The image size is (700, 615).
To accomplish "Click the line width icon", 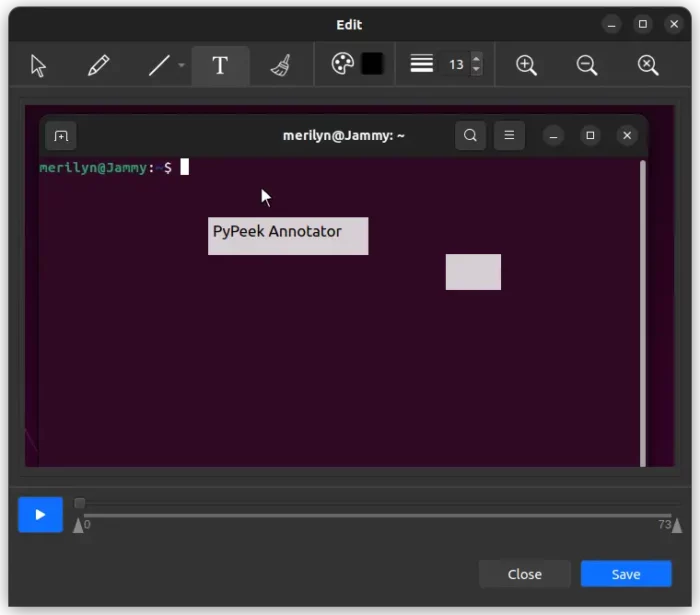I will pos(421,63).
